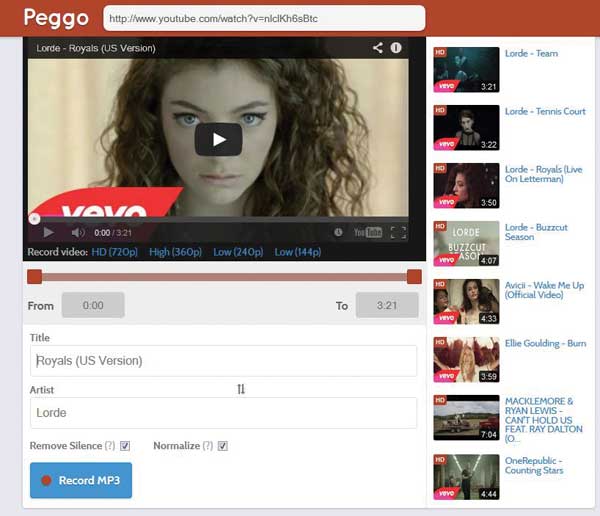This screenshot has height=516, width=600.
Task: Click the info icon beside share icon
Action: tap(396, 48)
